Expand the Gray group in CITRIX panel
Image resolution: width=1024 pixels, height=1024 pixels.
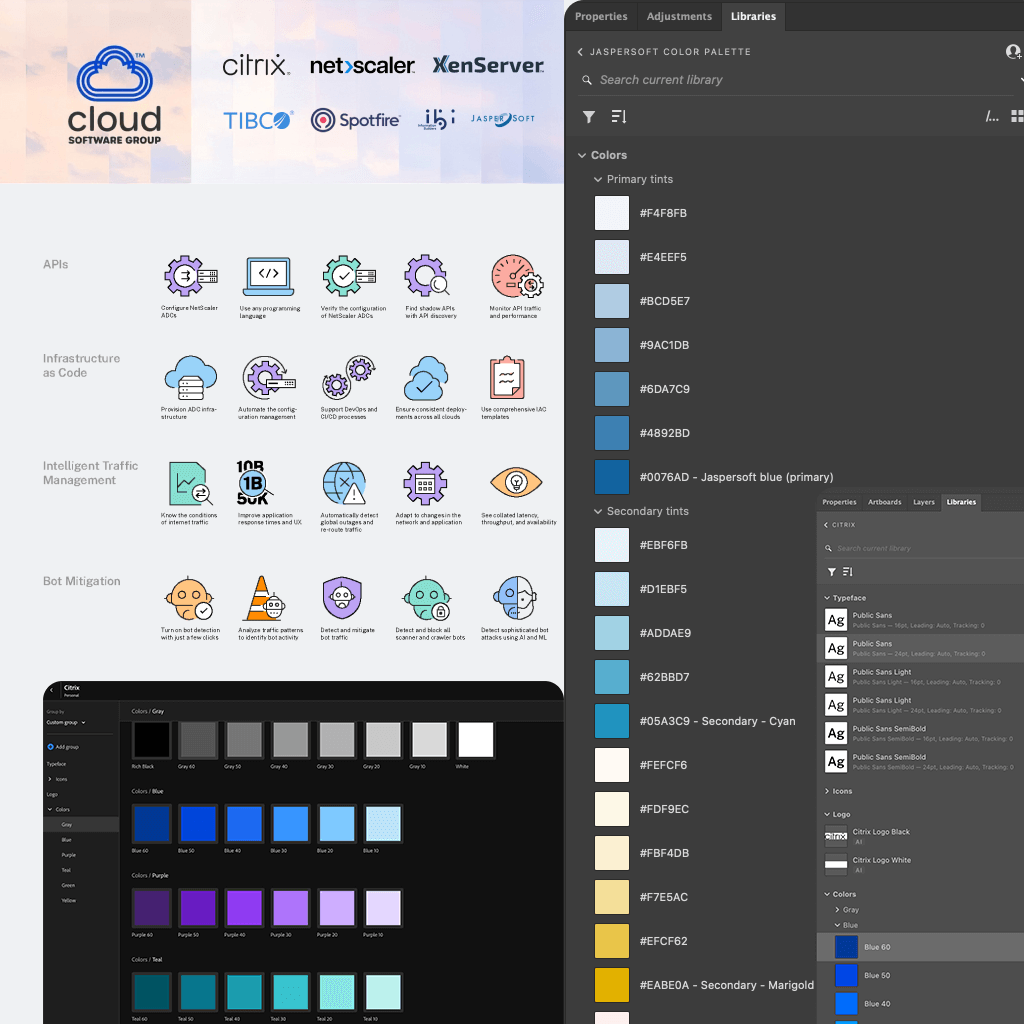[837, 910]
